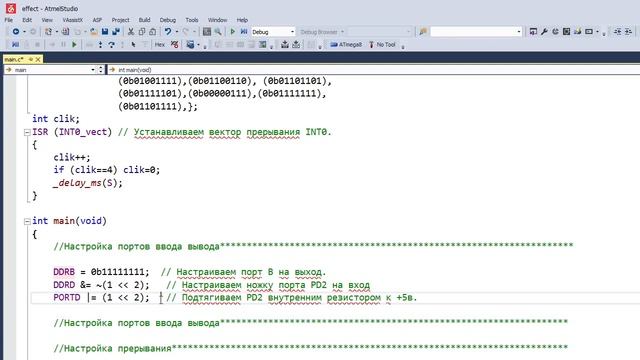This screenshot has height=360, width=640.
Task: Click the No Tool selection button
Action: pos(382,44)
